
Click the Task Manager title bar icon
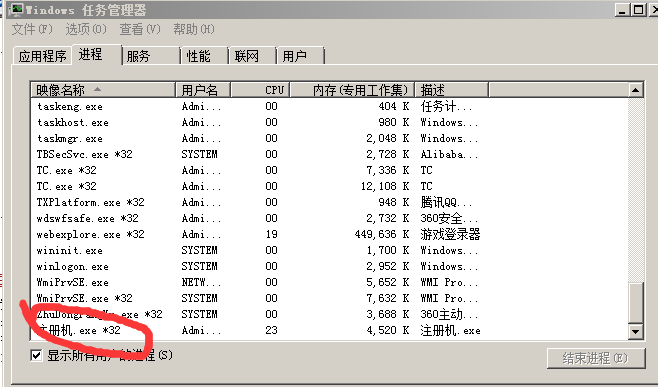[x=16, y=9]
